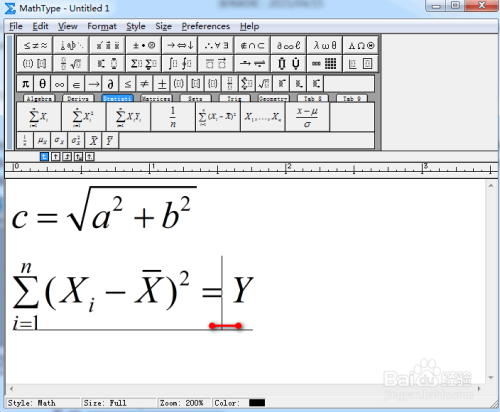Screen dimensions: 500x412
Task: Insert the mu sub X symbol
Action: pos(42,140)
